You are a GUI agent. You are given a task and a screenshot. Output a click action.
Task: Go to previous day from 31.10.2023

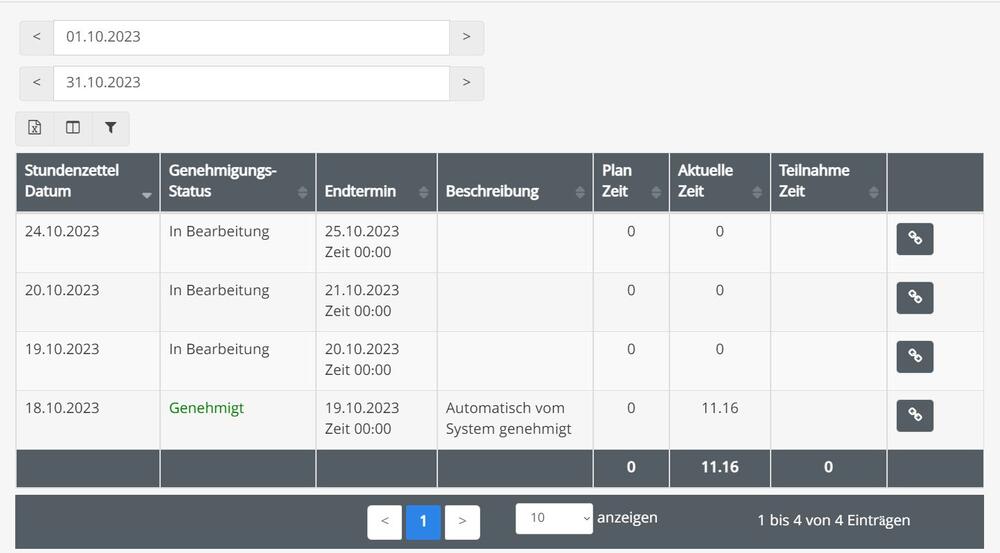[x=36, y=83]
